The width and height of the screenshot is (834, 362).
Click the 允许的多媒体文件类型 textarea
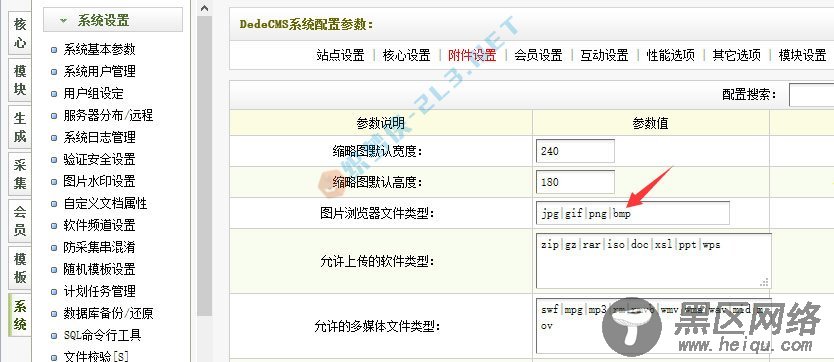tap(654, 326)
